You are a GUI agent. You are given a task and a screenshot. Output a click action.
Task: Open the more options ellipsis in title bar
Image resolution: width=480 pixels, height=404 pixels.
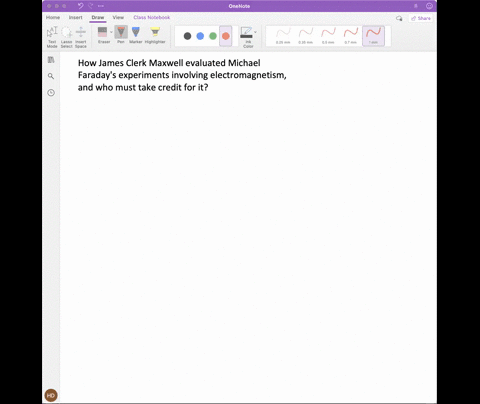point(101,6)
